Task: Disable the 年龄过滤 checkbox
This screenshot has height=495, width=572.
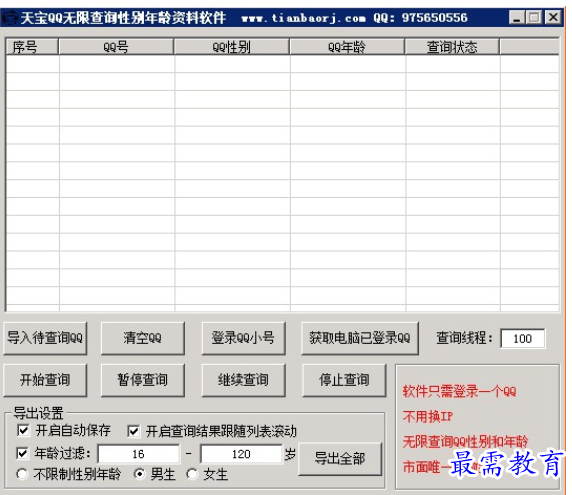Action: coord(23,453)
